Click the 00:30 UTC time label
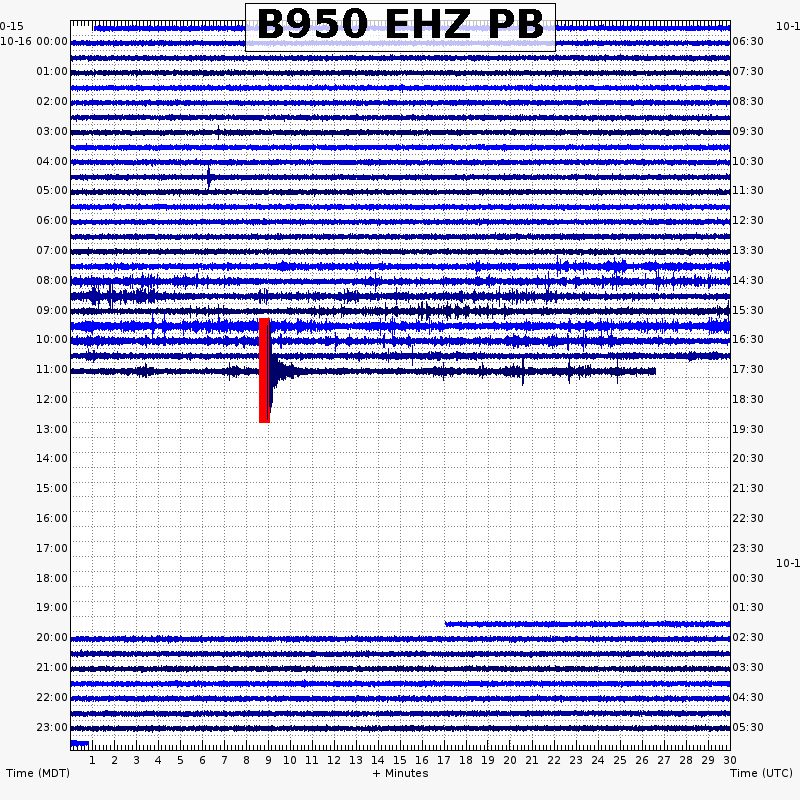Image resolution: width=800 pixels, height=800 pixels. tap(748, 578)
